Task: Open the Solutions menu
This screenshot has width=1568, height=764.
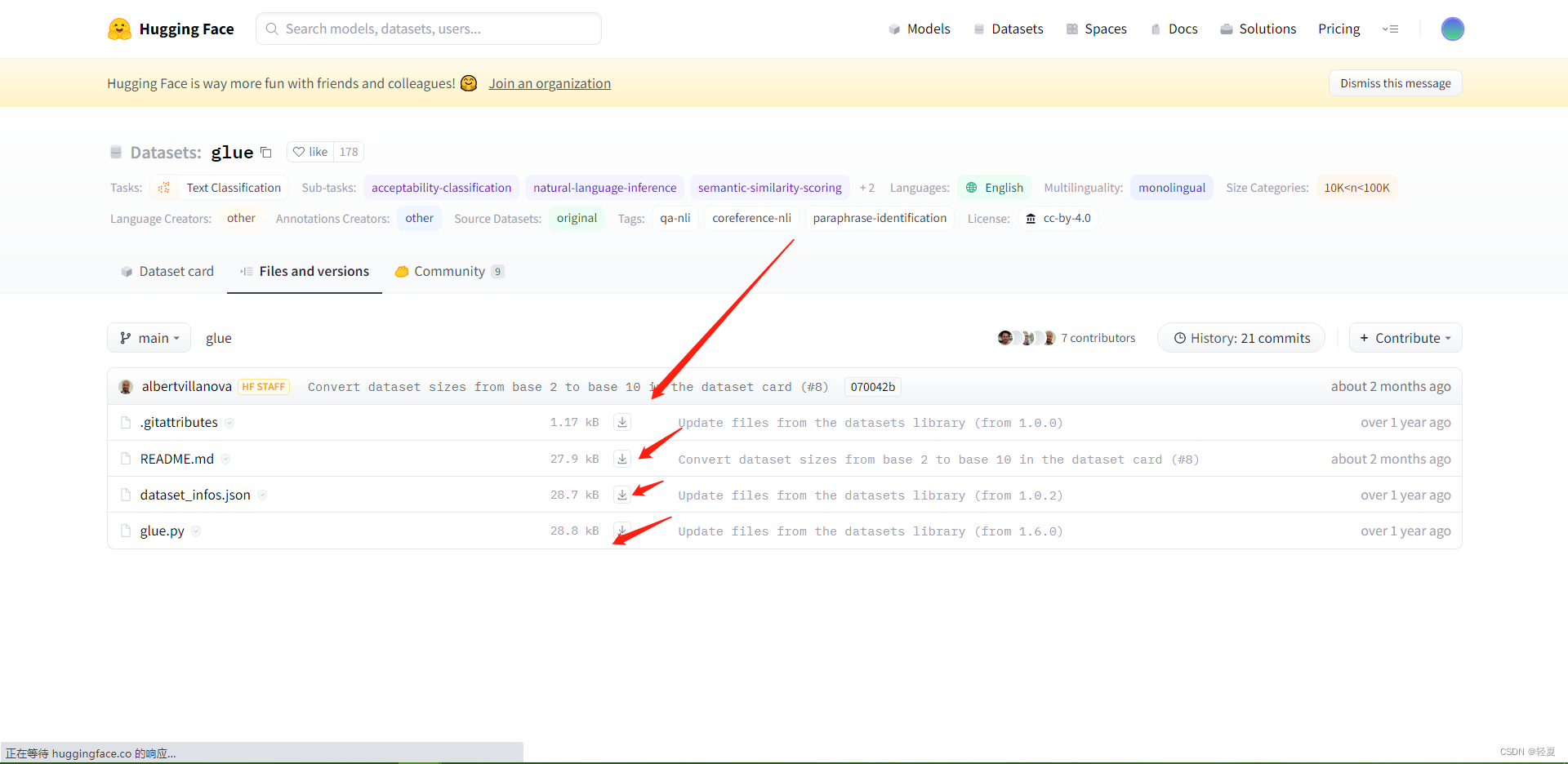Action: pos(1258,29)
